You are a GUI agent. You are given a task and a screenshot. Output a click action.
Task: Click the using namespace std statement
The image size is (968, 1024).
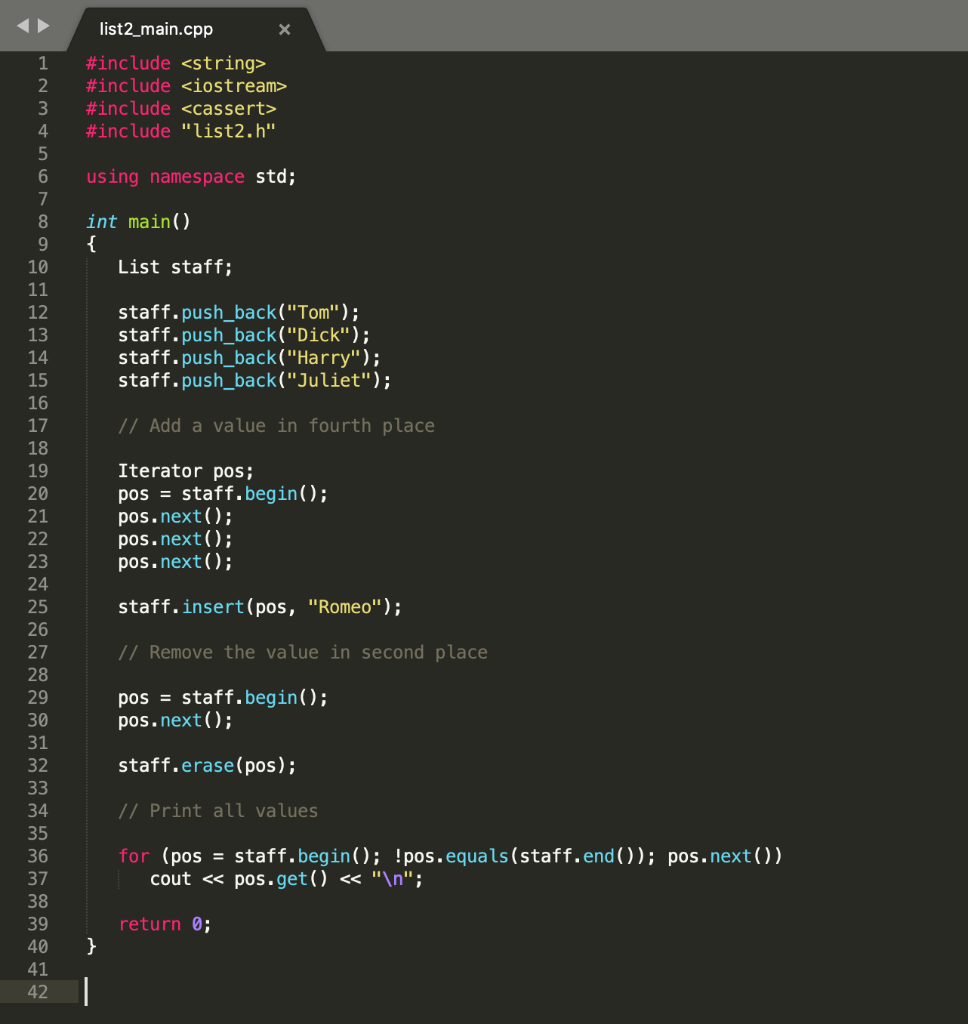tap(190, 176)
